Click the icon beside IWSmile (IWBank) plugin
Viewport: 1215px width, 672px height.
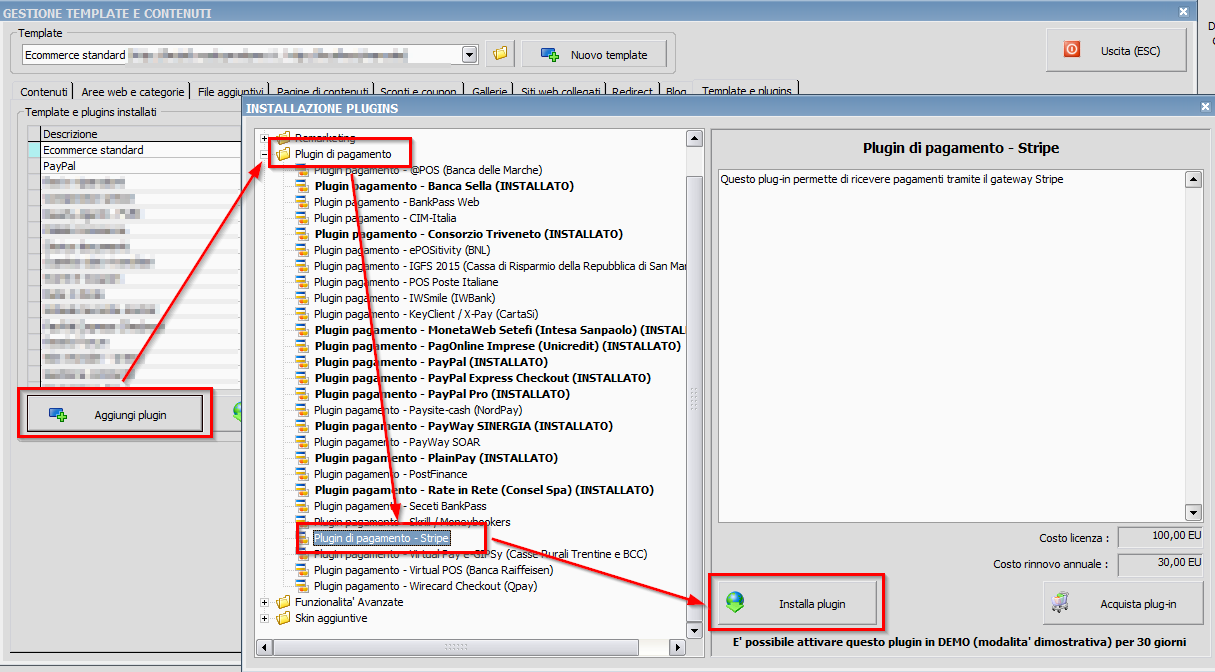pyautogui.click(x=303, y=298)
